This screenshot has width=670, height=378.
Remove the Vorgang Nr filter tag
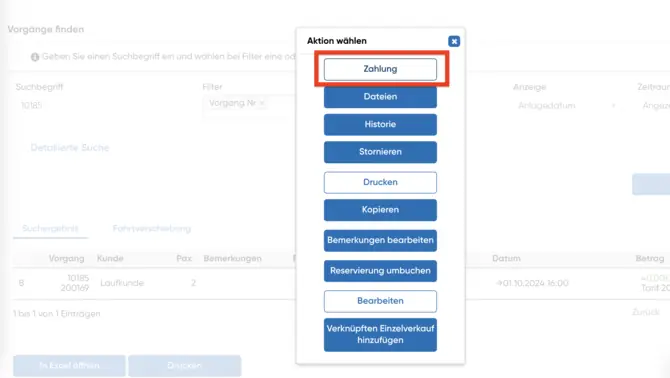pos(262,103)
